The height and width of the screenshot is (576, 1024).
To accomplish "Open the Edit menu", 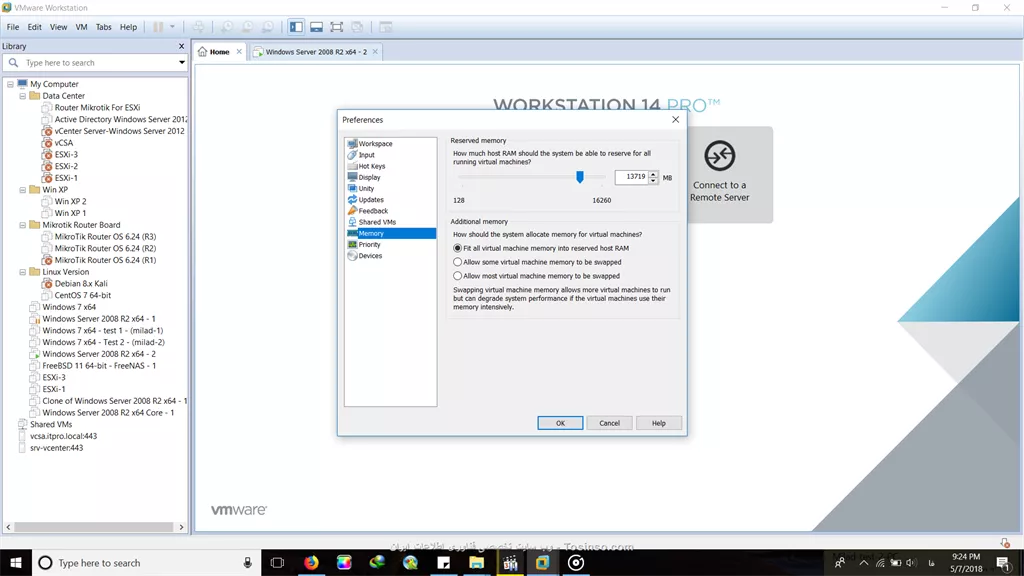I will [x=34, y=27].
